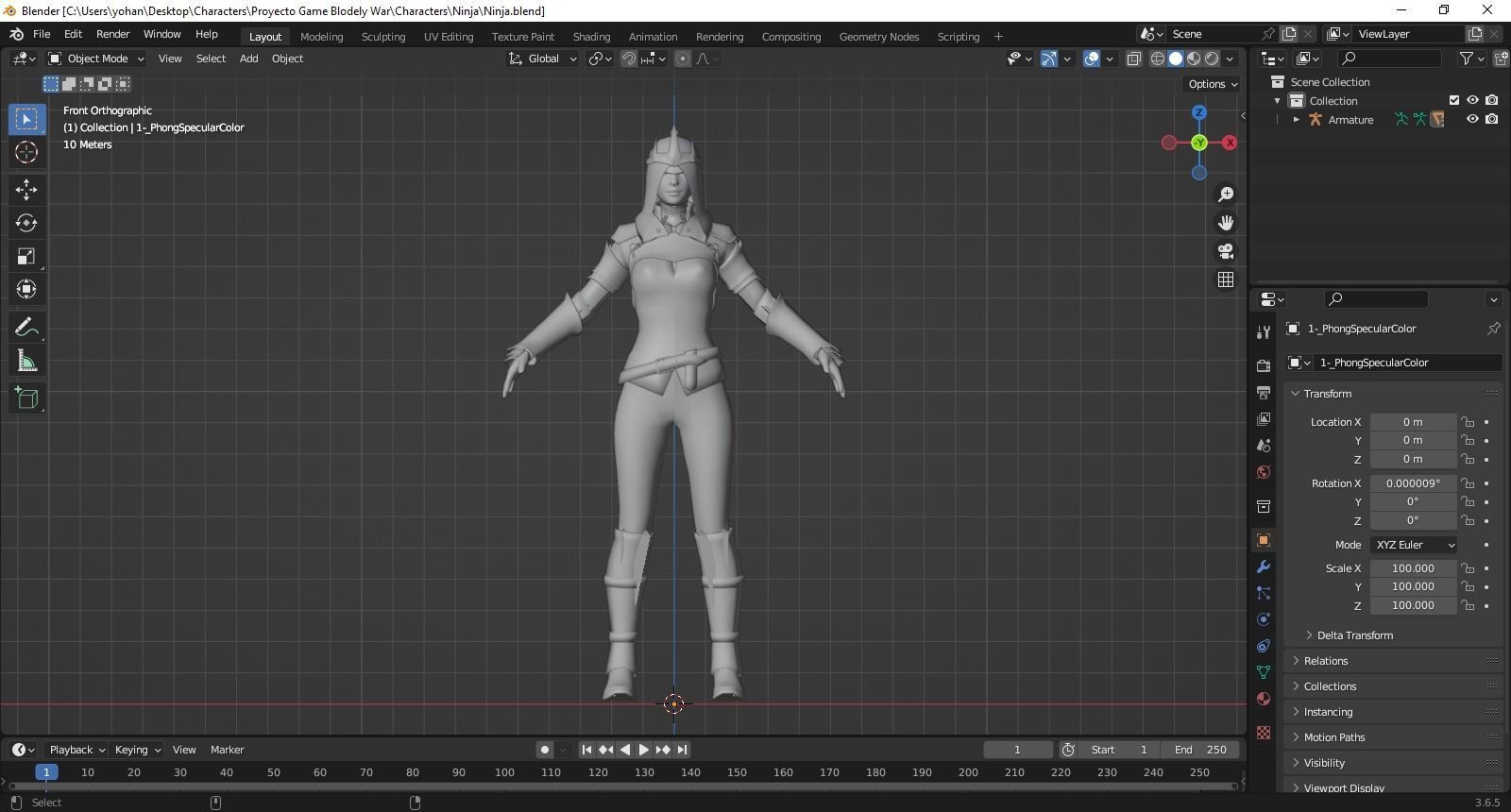The height and width of the screenshot is (812, 1511).
Task: Select the Select Box tool
Action: click(x=26, y=119)
